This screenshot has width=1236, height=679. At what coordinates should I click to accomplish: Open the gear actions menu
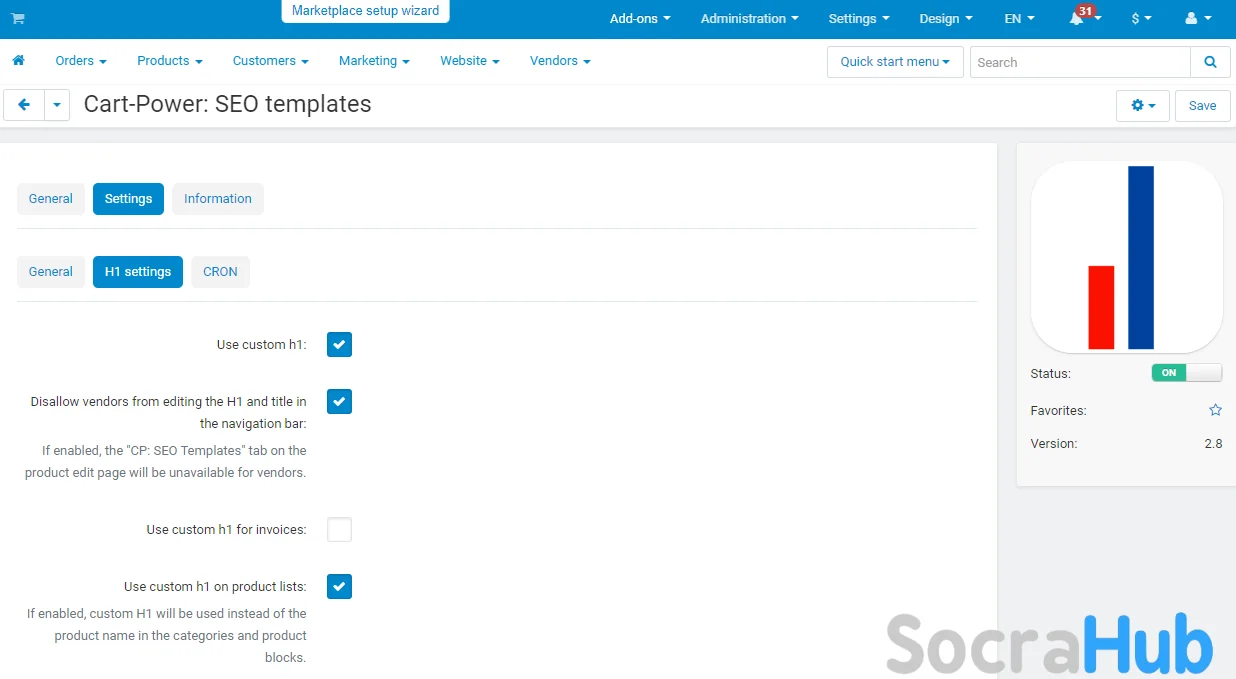pyautogui.click(x=1143, y=105)
